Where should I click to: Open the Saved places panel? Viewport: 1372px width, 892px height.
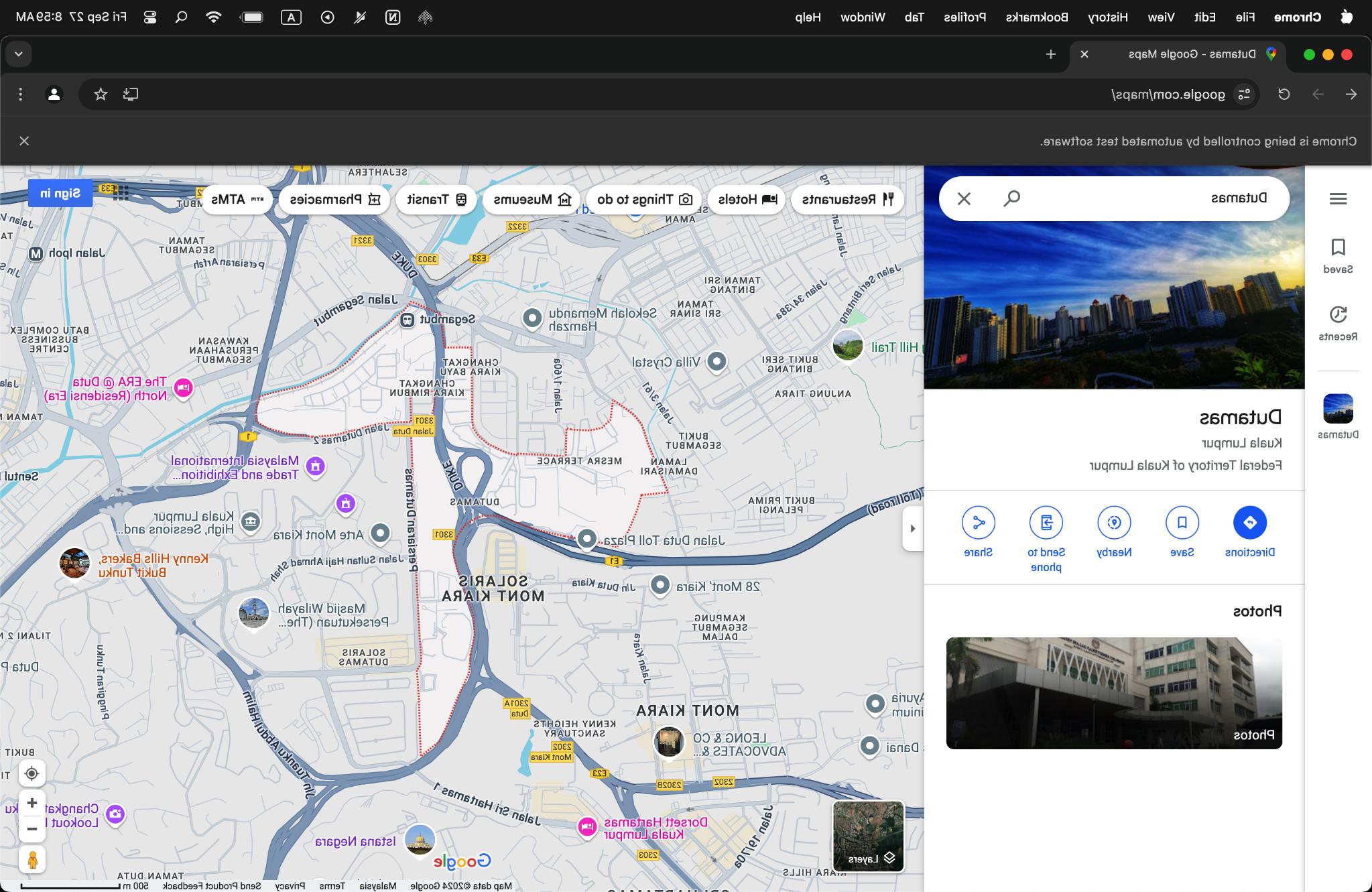[1338, 256]
